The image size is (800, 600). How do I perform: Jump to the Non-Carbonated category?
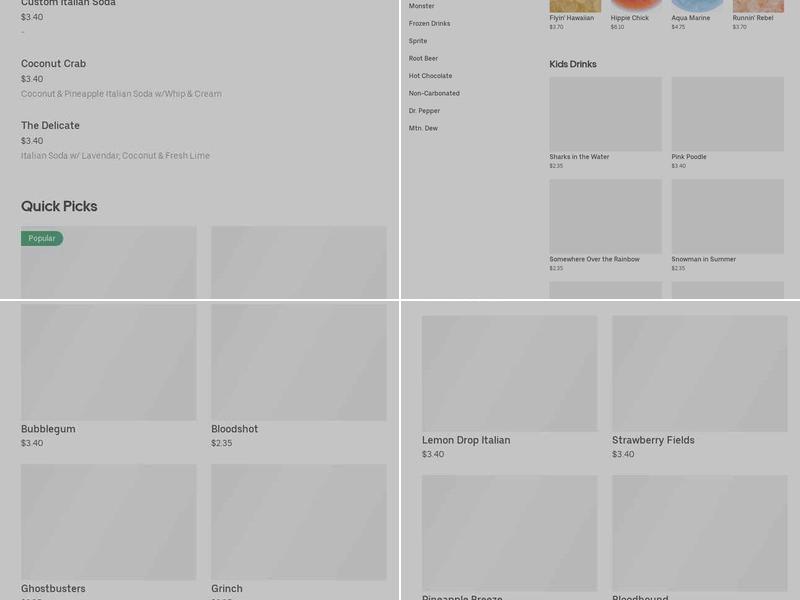click(x=434, y=93)
